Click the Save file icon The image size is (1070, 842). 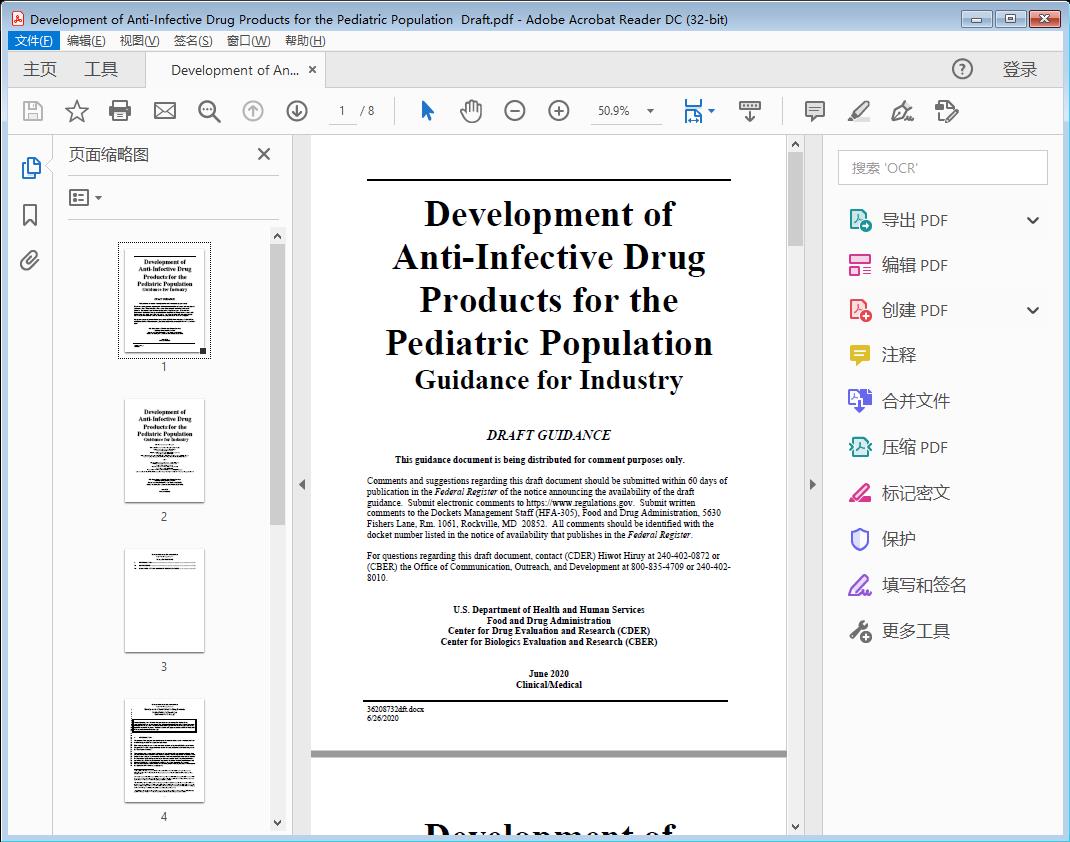click(31, 110)
